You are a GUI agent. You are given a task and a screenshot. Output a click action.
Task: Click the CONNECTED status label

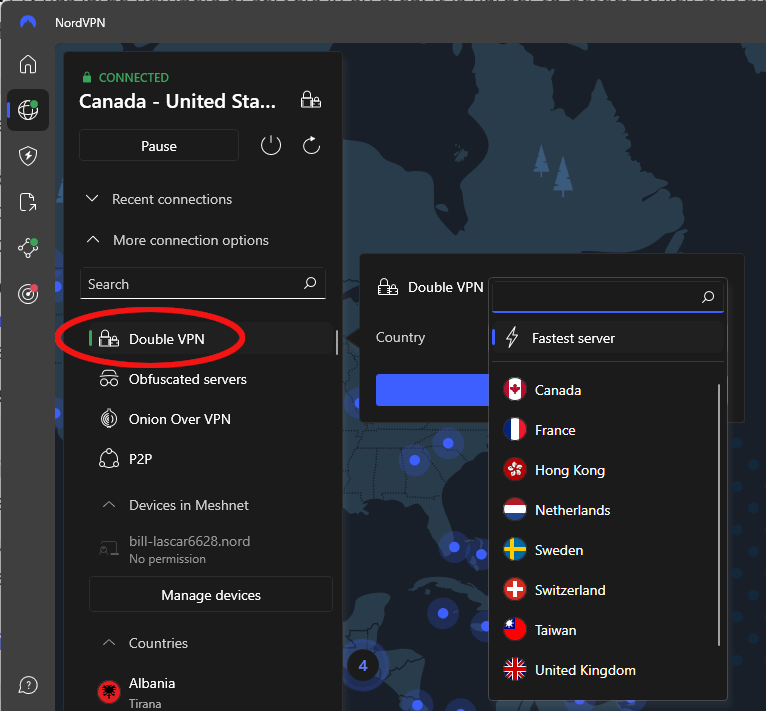tap(133, 77)
